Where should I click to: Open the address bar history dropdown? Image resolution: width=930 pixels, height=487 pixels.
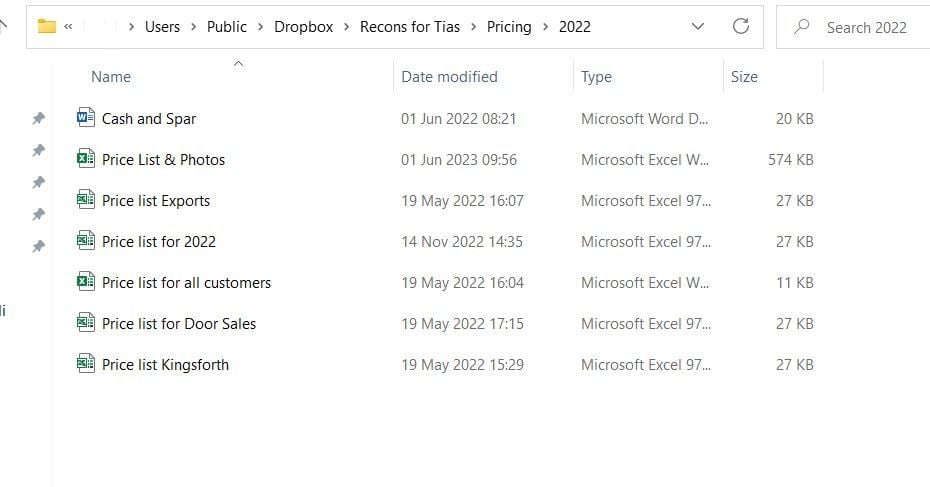tap(698, 27)
